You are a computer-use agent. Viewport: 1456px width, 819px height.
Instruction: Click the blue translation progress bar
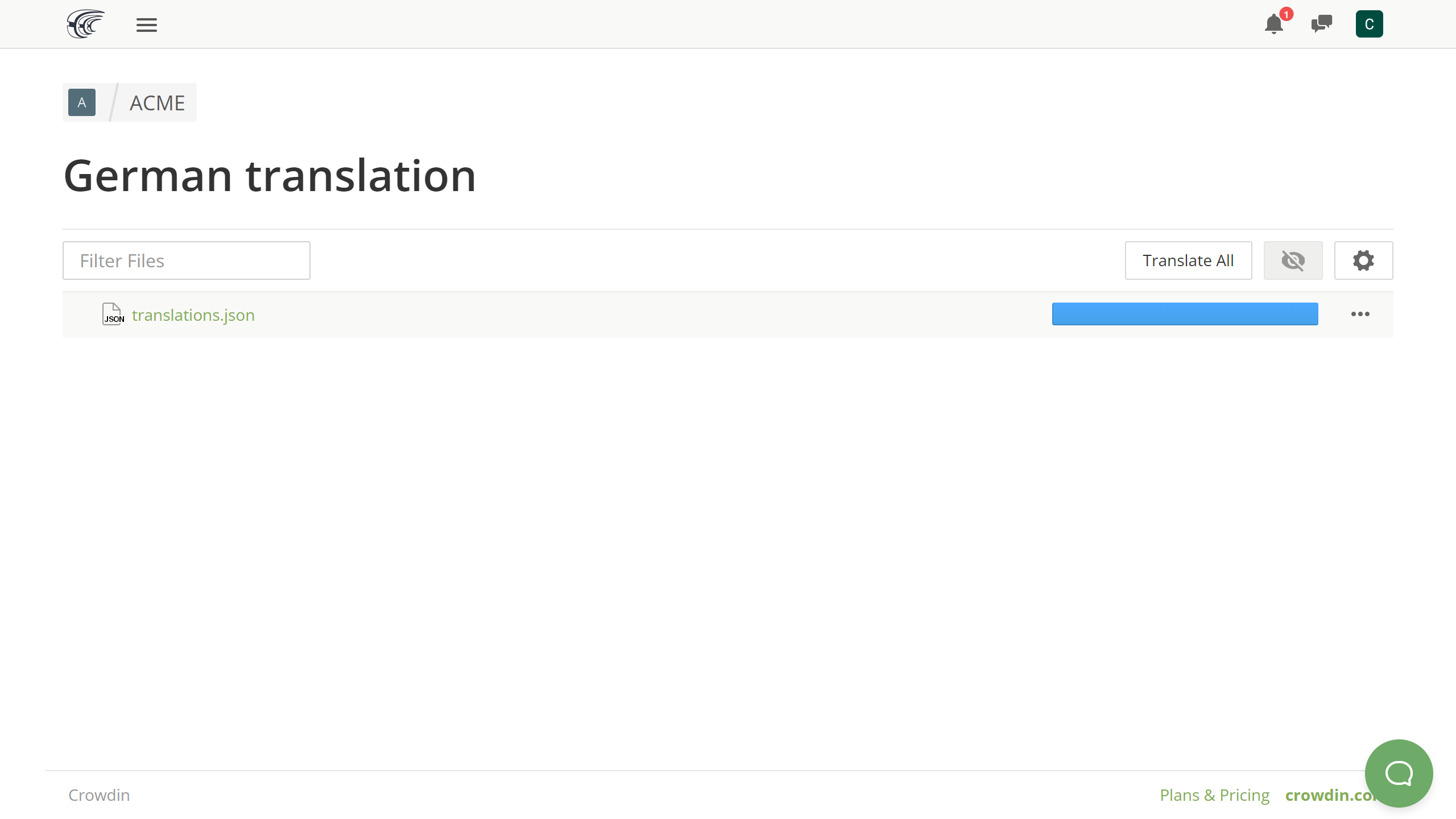tap(1185, 314)
